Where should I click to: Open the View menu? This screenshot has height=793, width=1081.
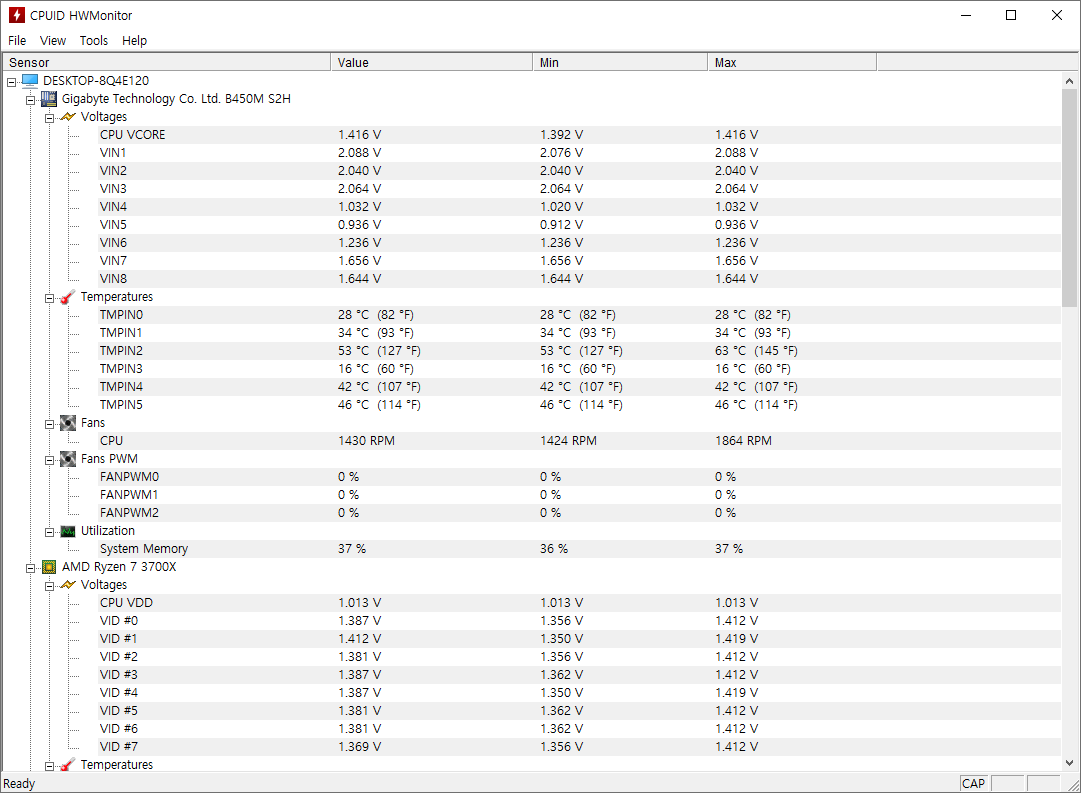pos(53,41)
